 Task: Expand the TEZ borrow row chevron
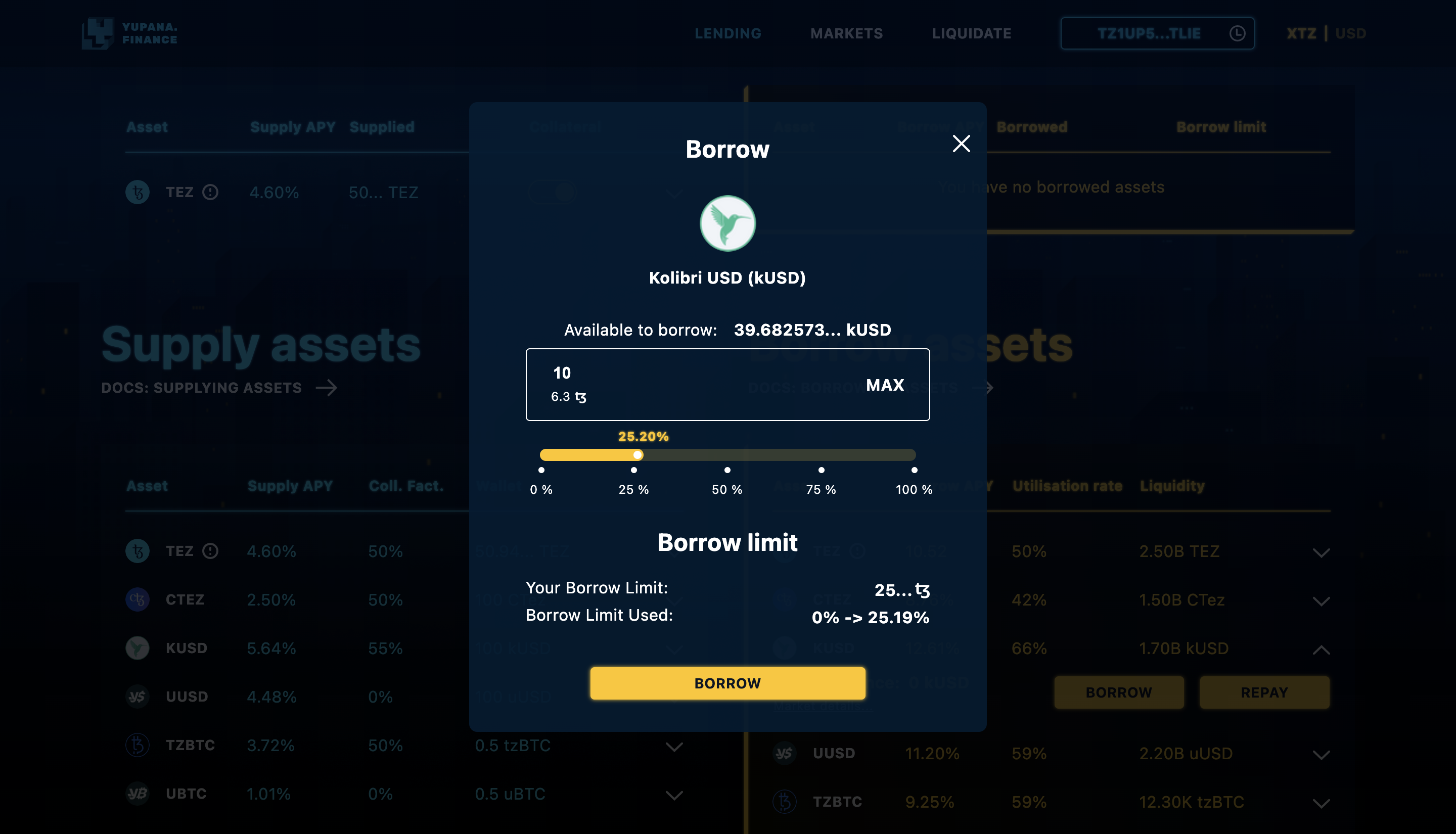pyautogui.click(x=1321, y=553)
